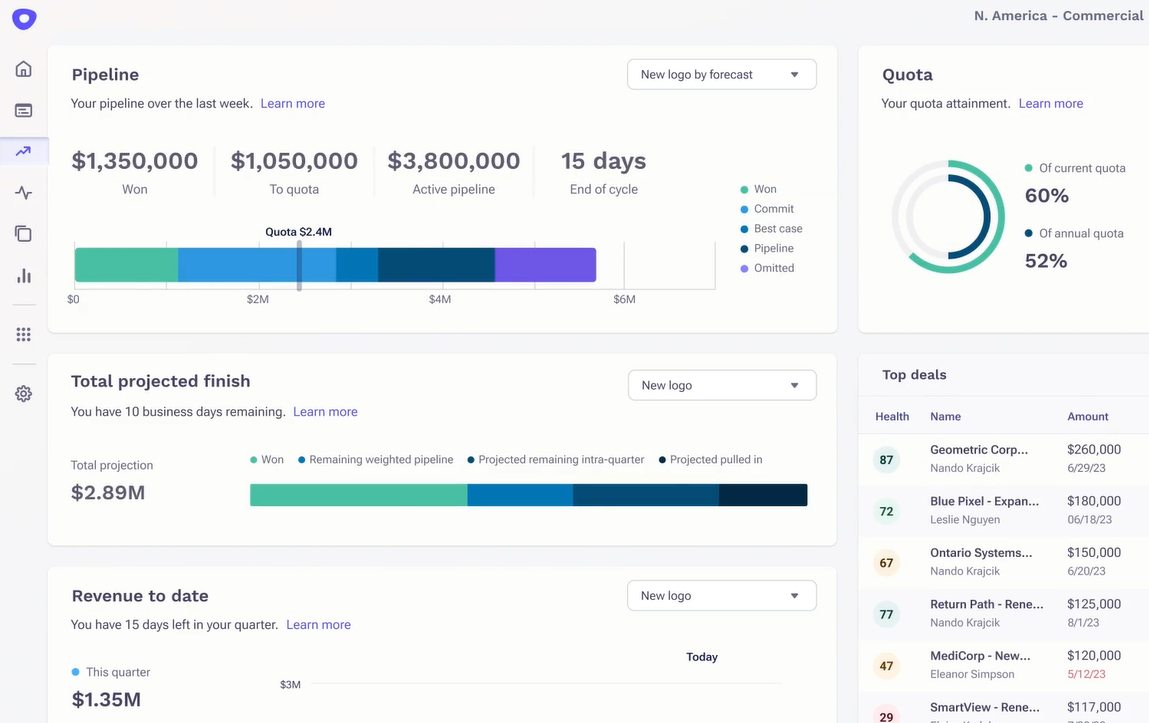Click the Of current quota legend
This screenshot has height=723, width=1149.
click(x=1075, y=168)
